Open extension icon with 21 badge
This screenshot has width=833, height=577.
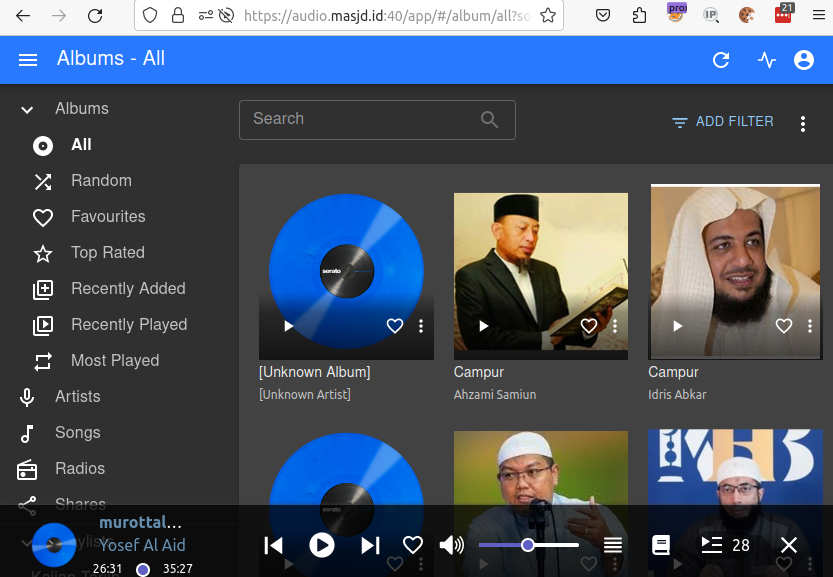(783, 14)
